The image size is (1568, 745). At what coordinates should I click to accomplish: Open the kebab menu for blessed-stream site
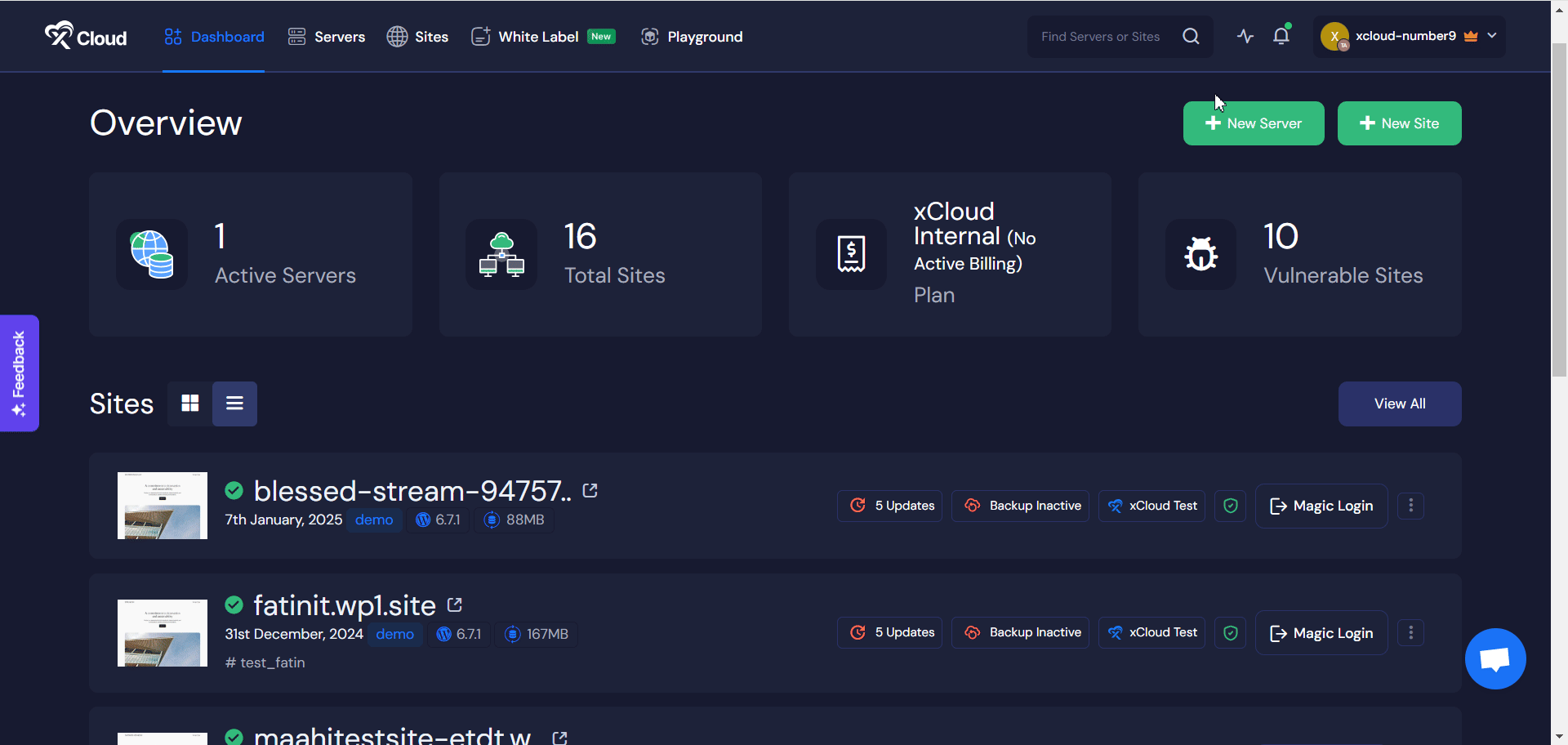1410,506
